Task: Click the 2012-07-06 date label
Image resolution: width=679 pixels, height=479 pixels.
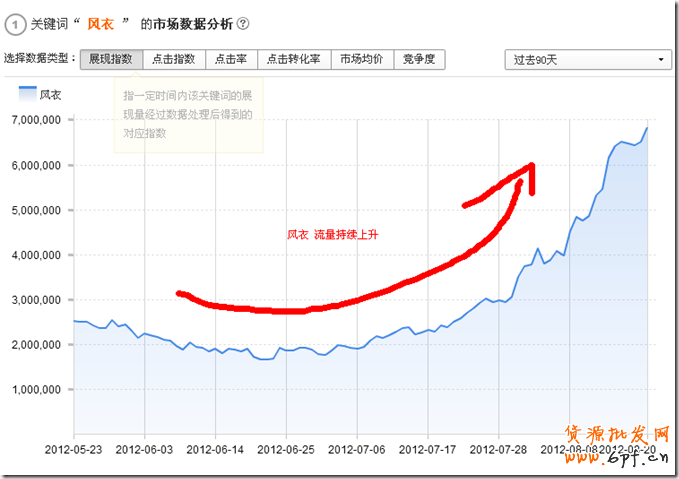Action: 357,450
